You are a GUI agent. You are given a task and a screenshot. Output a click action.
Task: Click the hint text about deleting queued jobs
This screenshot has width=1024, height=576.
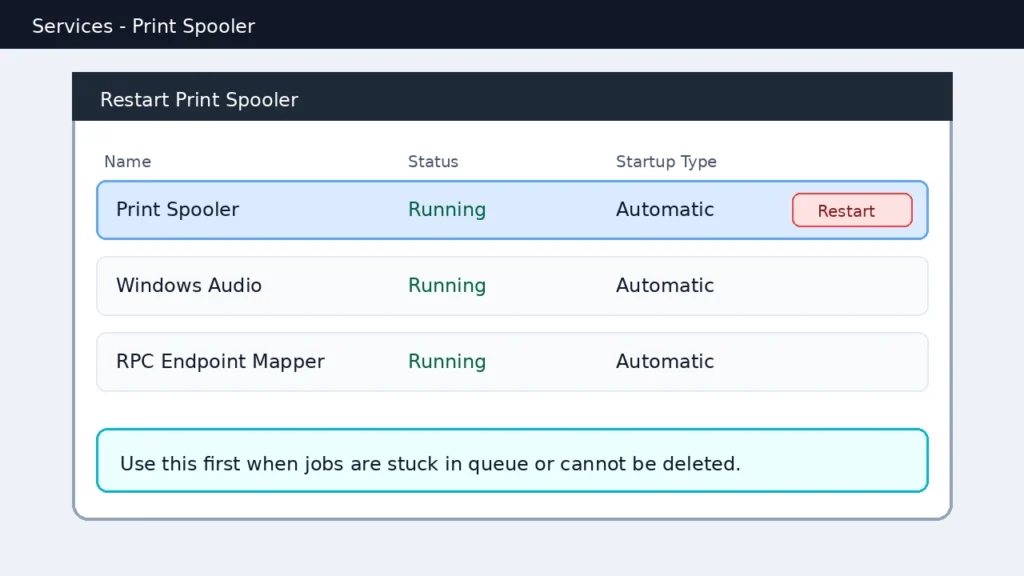[430, 463]
